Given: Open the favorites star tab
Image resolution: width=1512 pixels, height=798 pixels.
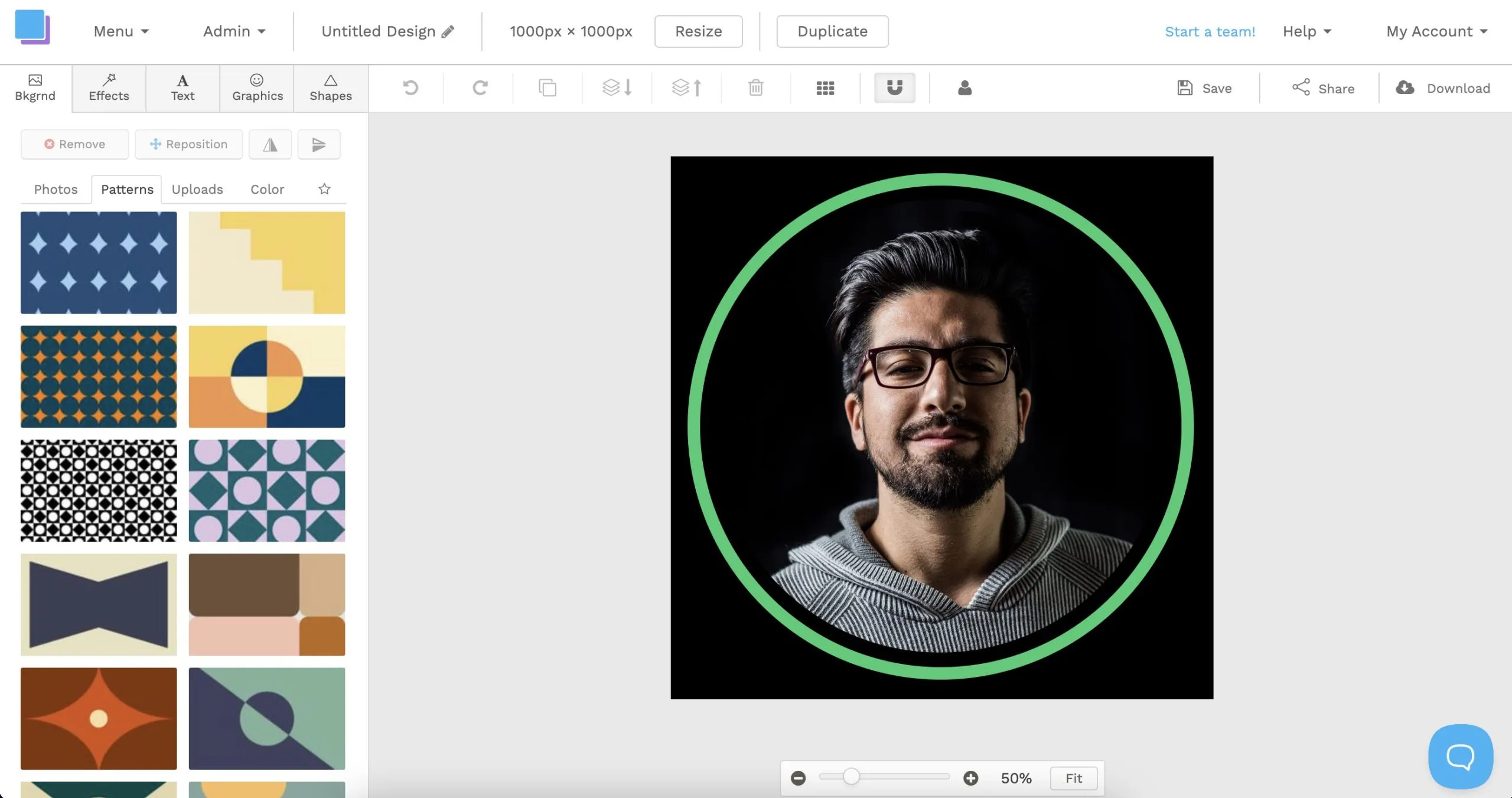Looking at the screenshot, I should click(x=324, y=189).
